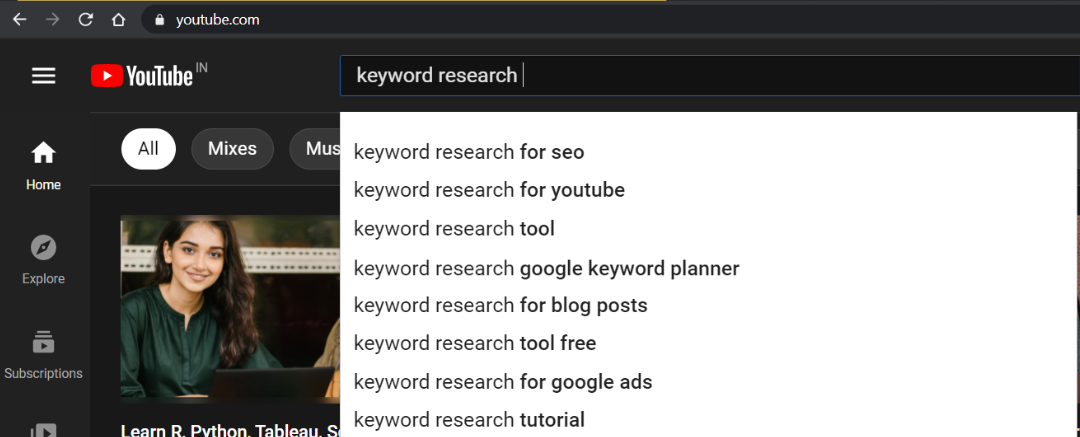The width and height of the screenshot is (1080, 437).
Task: Select 'keyword research for blog posts' suggestion
Action: [x=500, y=305]
